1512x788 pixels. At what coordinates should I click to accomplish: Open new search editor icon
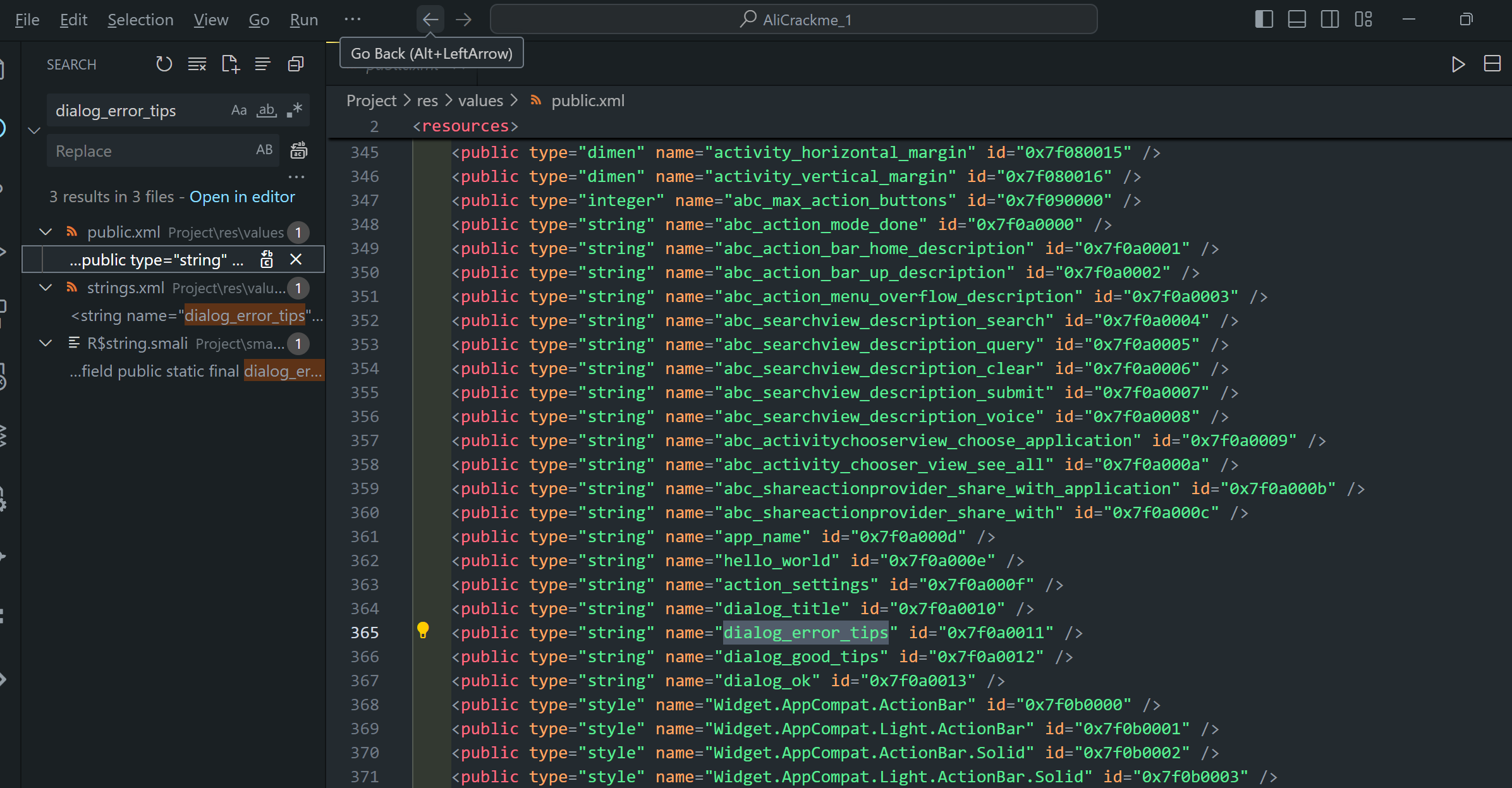(230, 64)
